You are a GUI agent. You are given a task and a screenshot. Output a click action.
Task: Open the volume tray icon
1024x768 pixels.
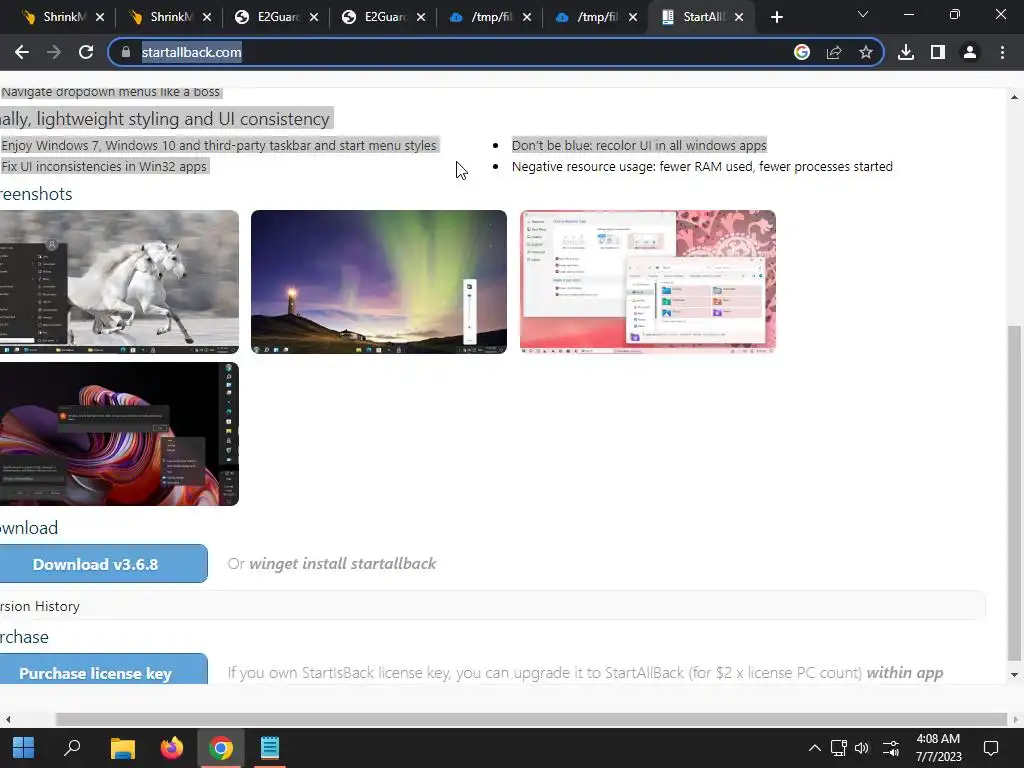[x=862, y=748]
